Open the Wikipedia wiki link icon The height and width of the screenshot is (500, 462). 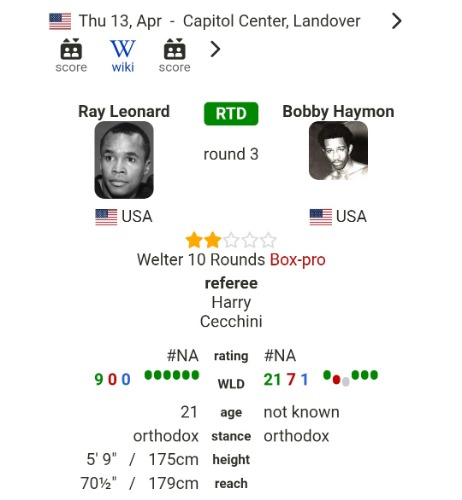click(123, 55)
